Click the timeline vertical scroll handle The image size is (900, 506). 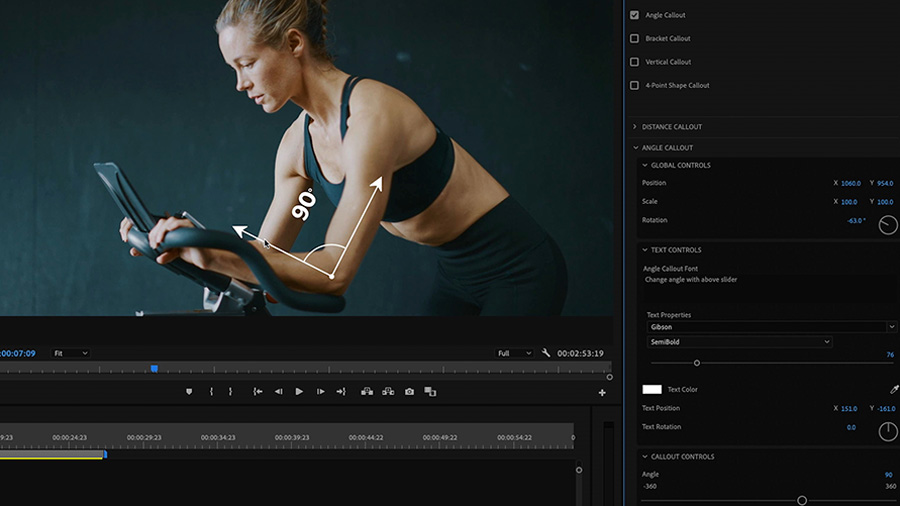tap(579, 470)
